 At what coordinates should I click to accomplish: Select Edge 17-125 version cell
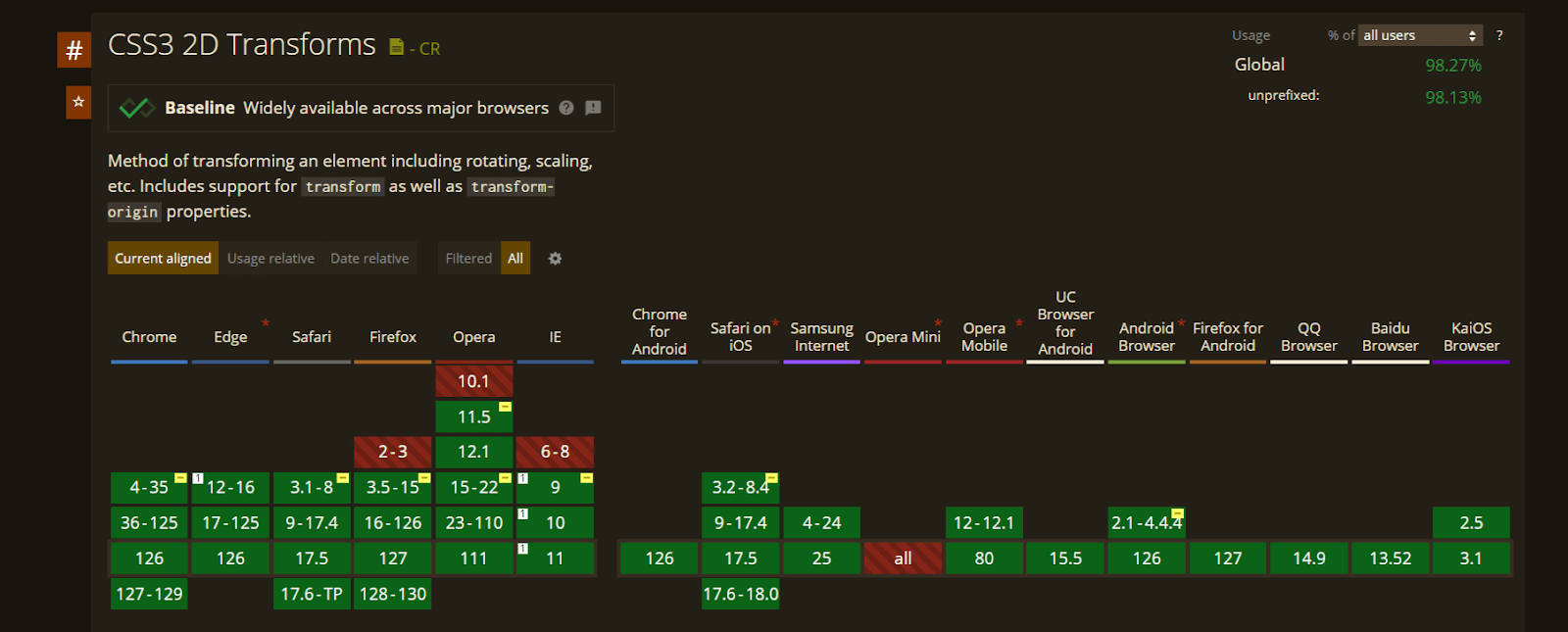click(230, 522)
